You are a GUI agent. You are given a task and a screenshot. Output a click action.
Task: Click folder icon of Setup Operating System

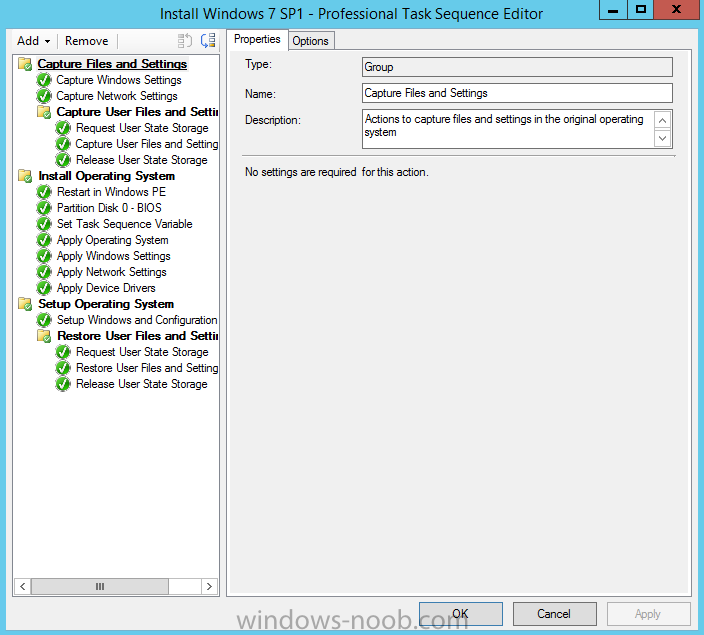[x=25, y=304]
